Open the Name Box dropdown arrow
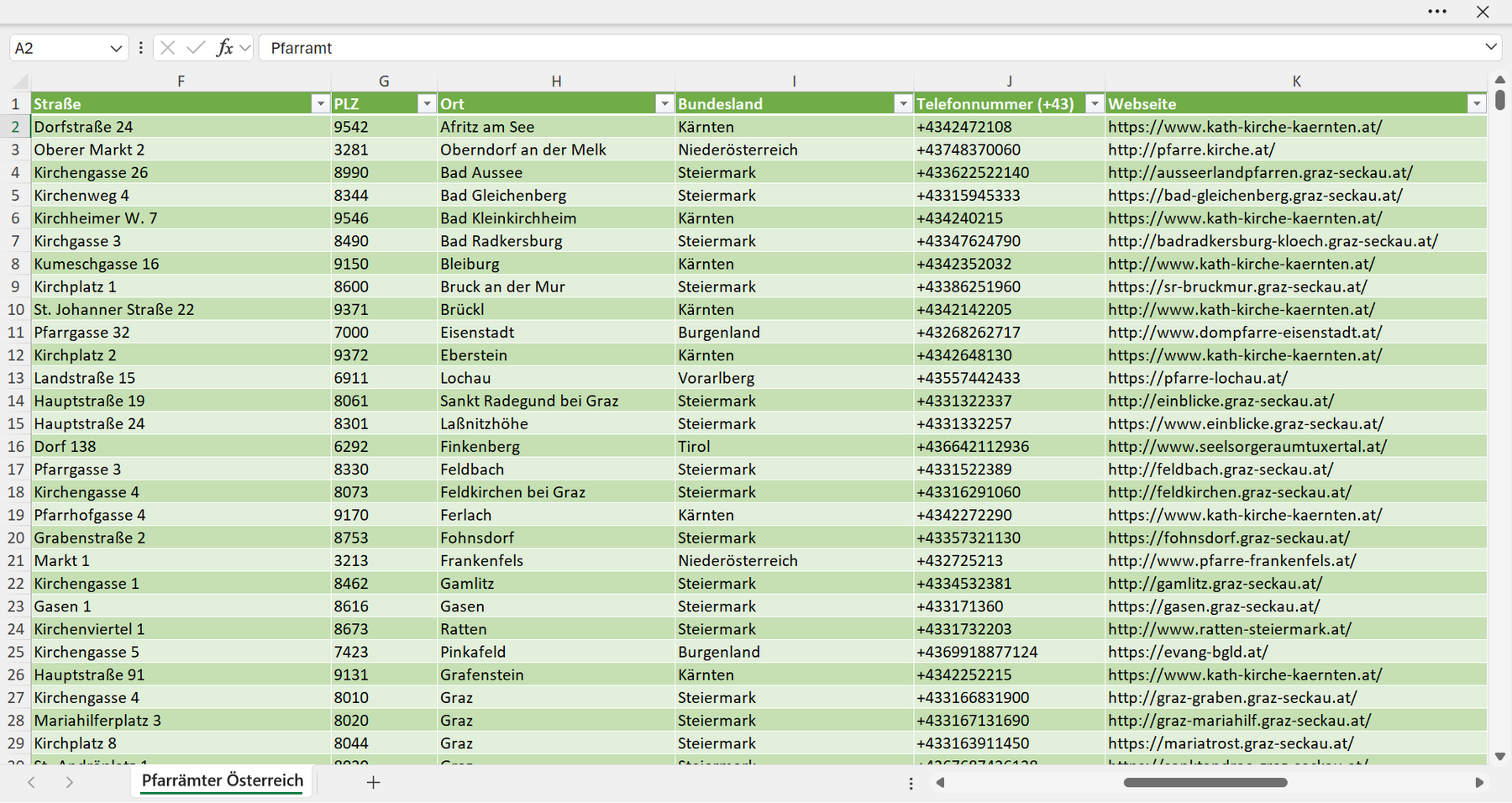The width and height of the screenshot is (1512, 803). (x=116, y=49)
